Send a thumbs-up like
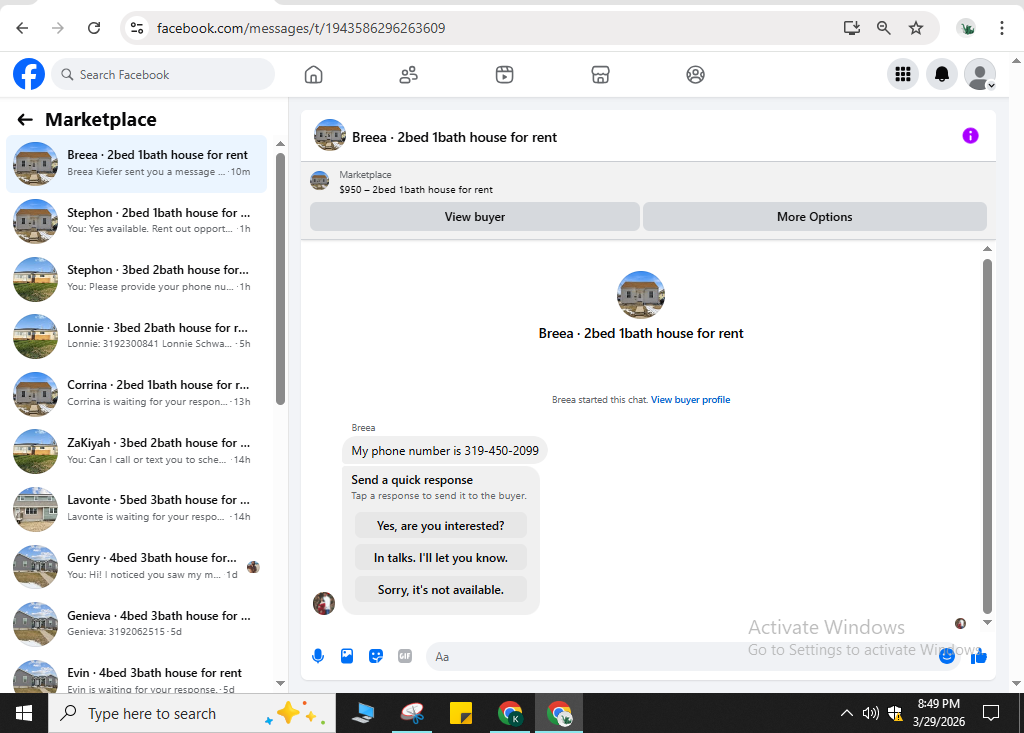Screen dimensions: 1024x733 978,657
